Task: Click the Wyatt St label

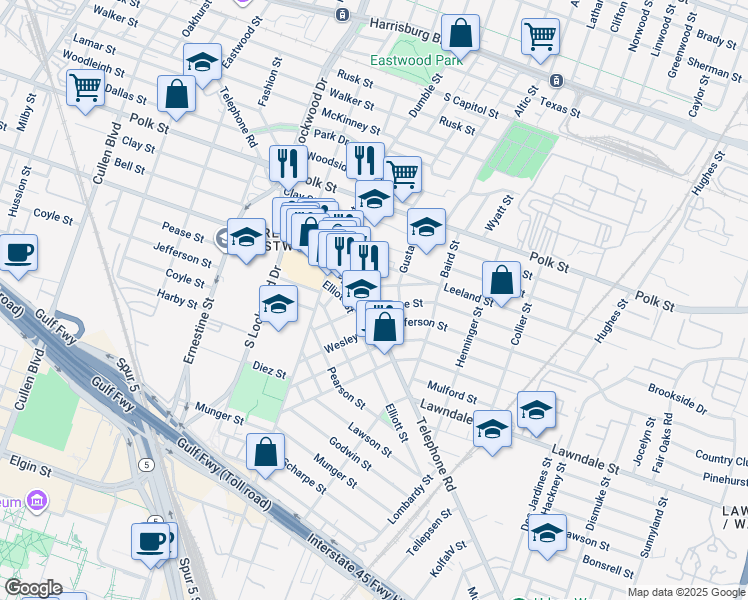Action: click(499, 213)
